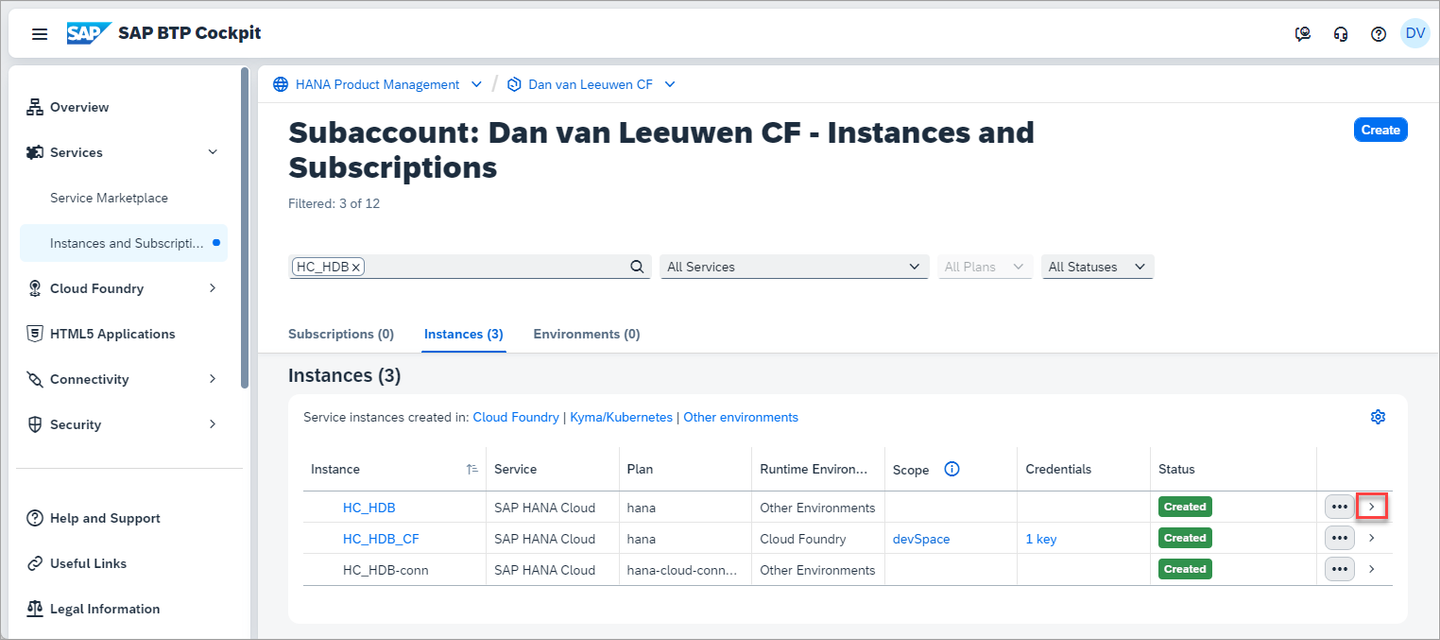
Task: Click the Overview sidebar icon
Action: (x=35, y=107)
